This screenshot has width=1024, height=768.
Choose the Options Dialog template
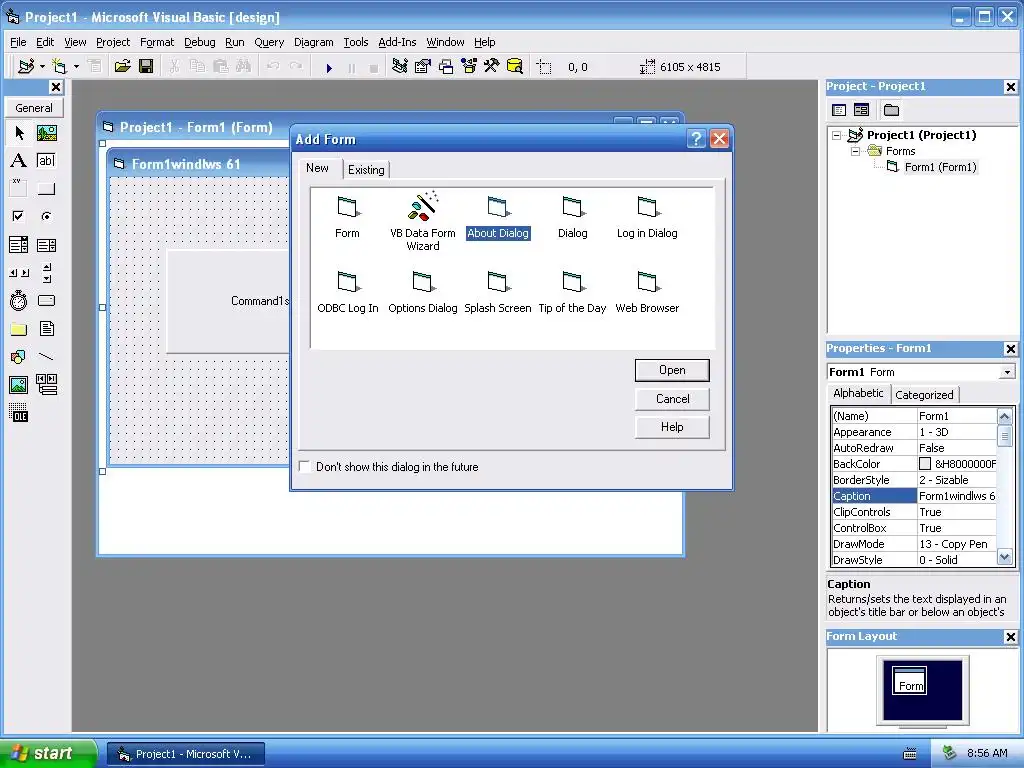click(423, 293)
